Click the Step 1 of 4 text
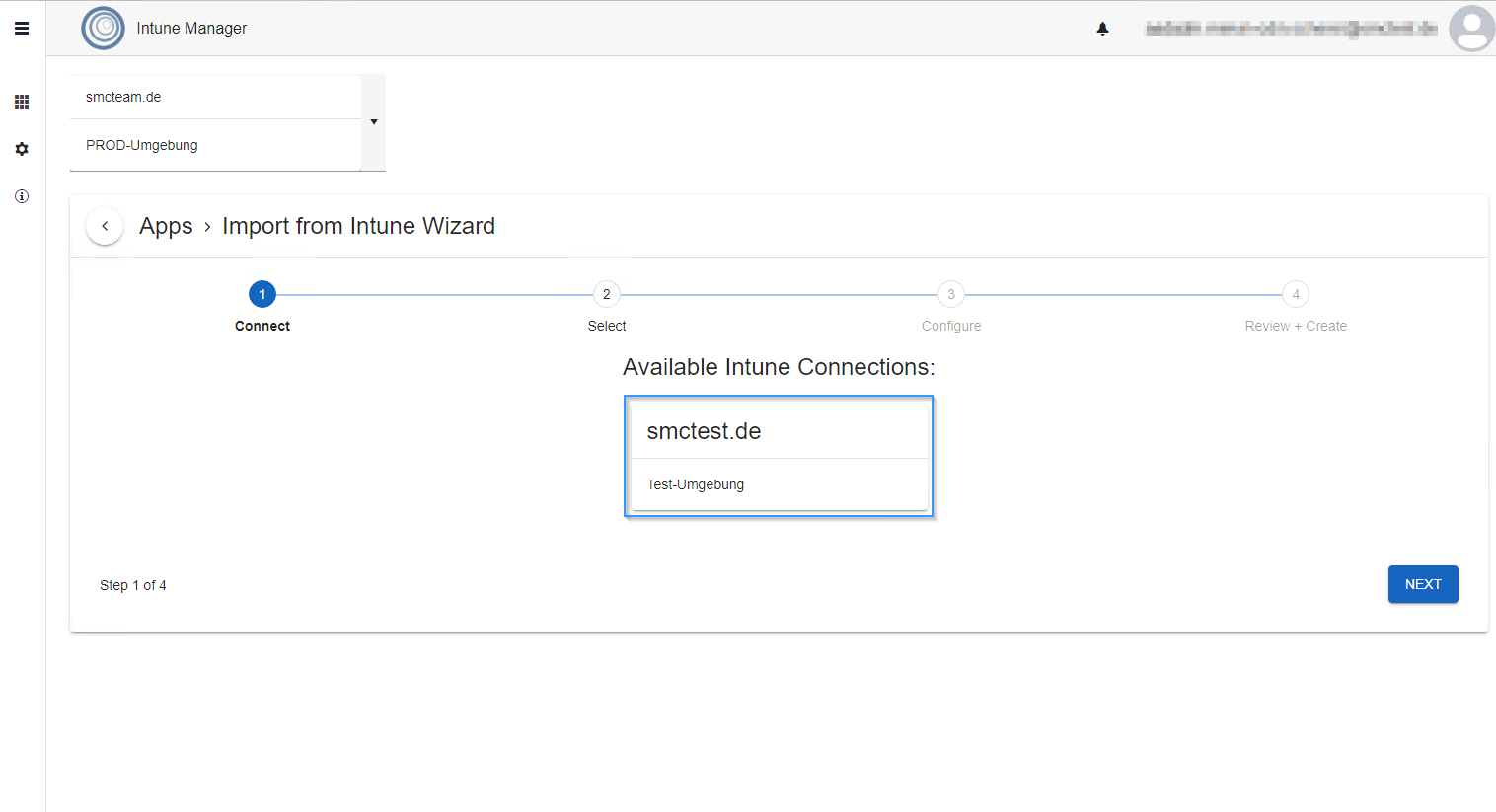This screenshot has height=812, width=1496. click(133, 585)
